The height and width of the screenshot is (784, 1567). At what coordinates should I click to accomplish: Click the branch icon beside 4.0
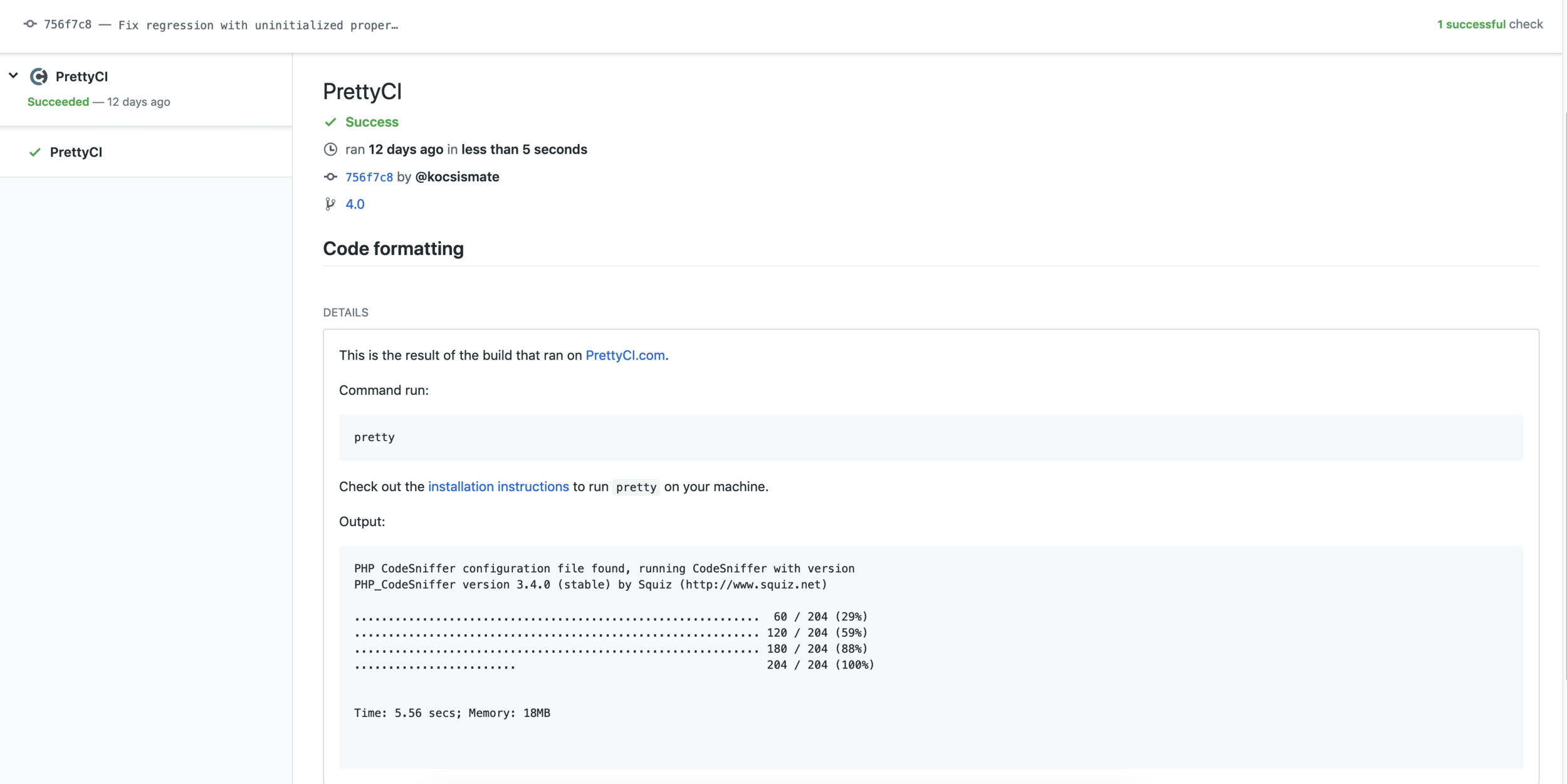[330, 204]
